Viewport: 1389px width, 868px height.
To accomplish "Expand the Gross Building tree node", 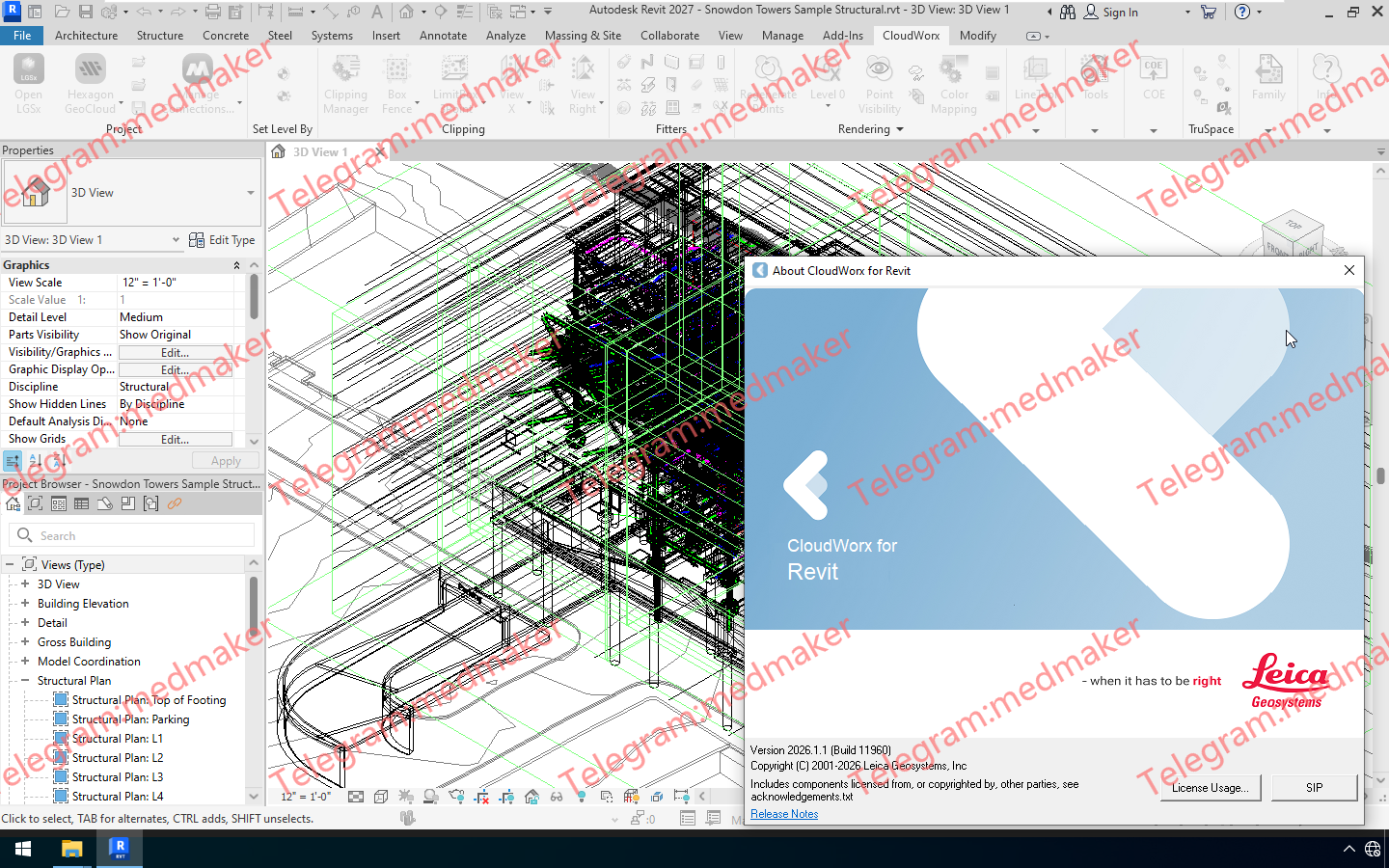I will pos(25,641).
